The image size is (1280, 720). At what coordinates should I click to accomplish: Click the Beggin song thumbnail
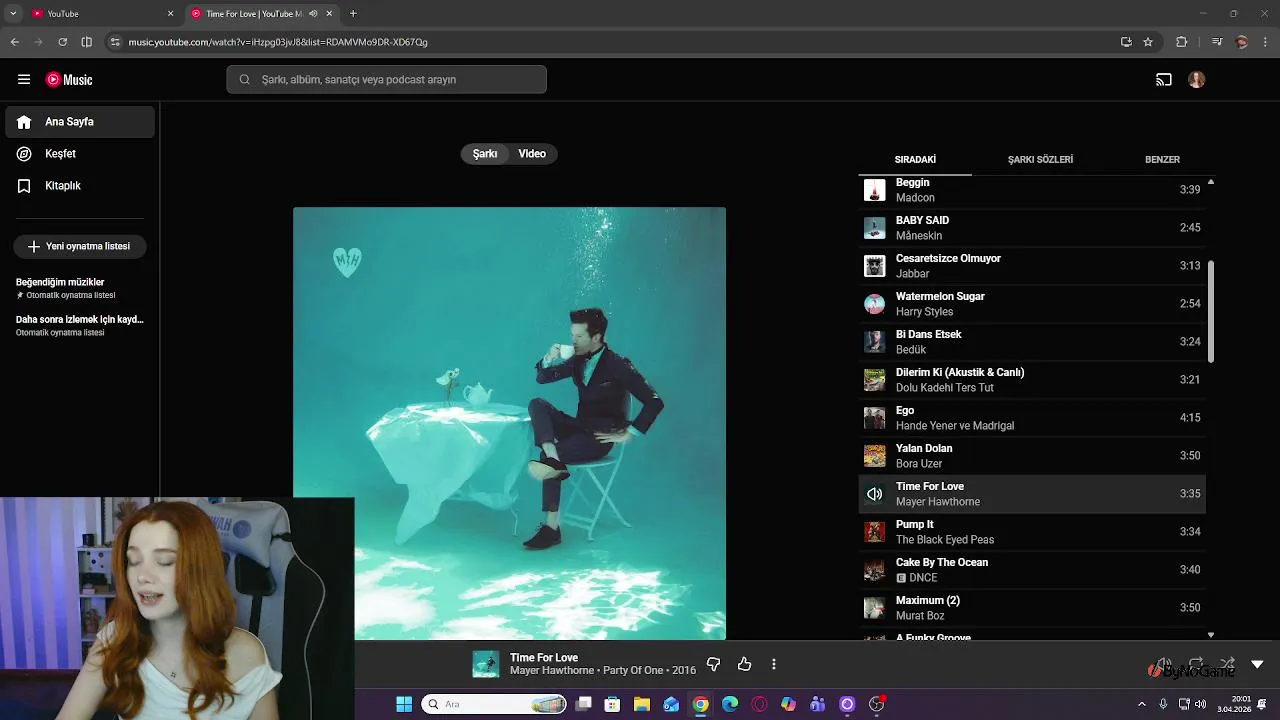click(x=875, y=190)
